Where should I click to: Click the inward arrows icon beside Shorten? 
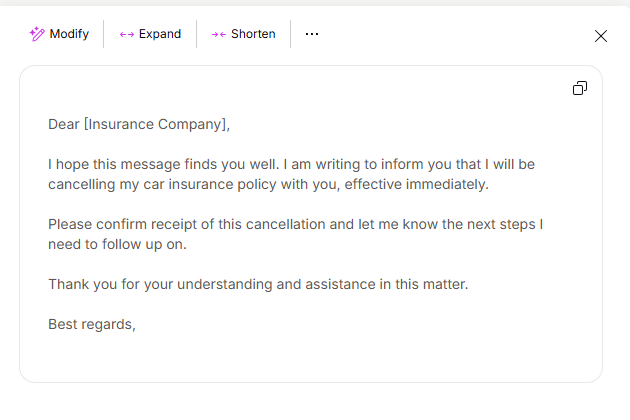point(219,35)
